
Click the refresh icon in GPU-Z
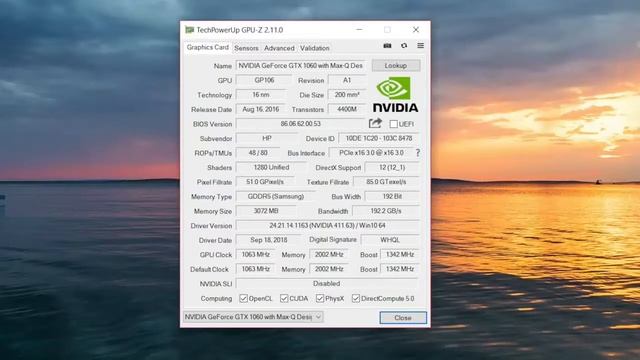click(404, 46)
